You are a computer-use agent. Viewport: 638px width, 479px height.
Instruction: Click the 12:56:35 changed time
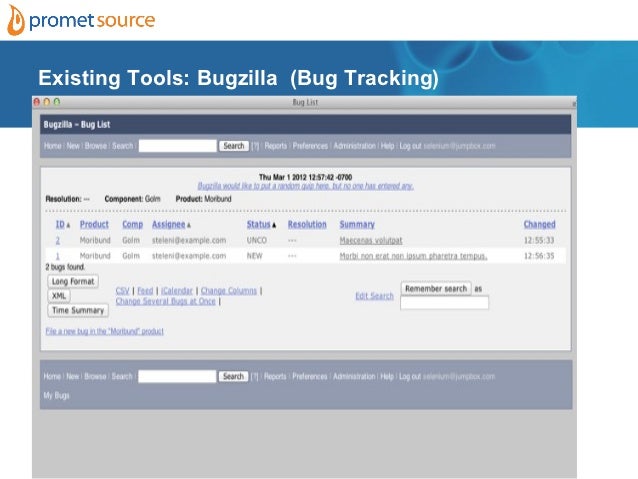[x=539, y=256]
